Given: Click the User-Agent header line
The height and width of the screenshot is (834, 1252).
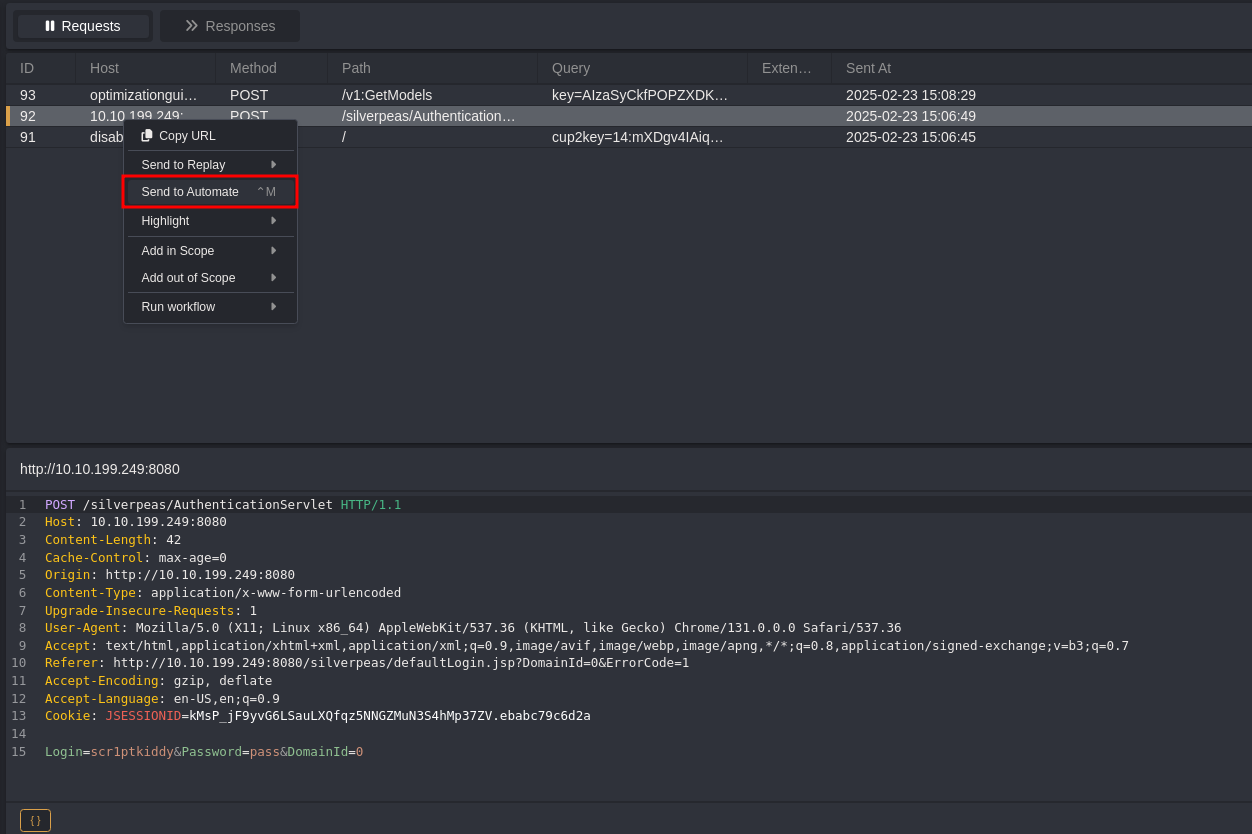Looking at the screenshot, I should pos(473,628).
